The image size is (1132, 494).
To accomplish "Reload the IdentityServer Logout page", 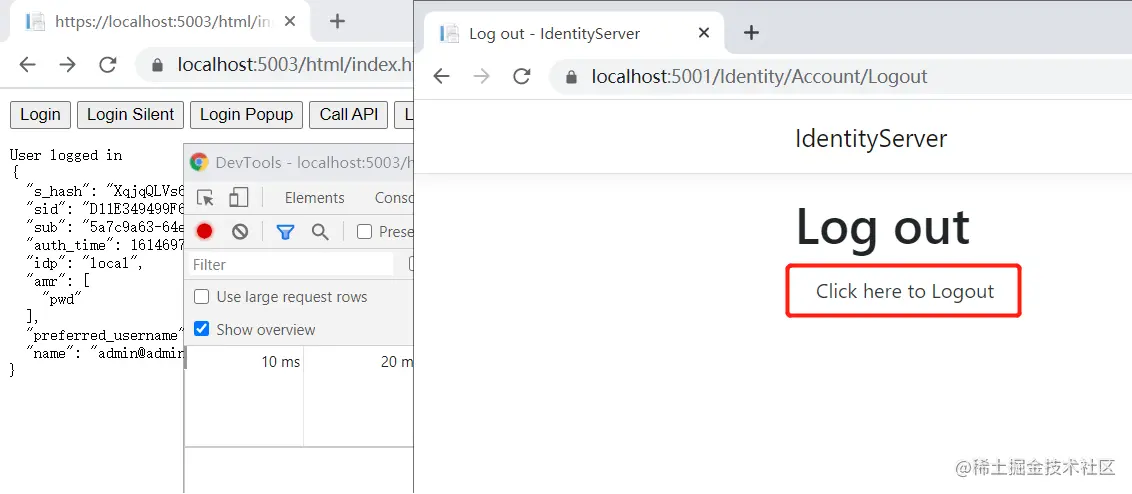I will 521,77.
